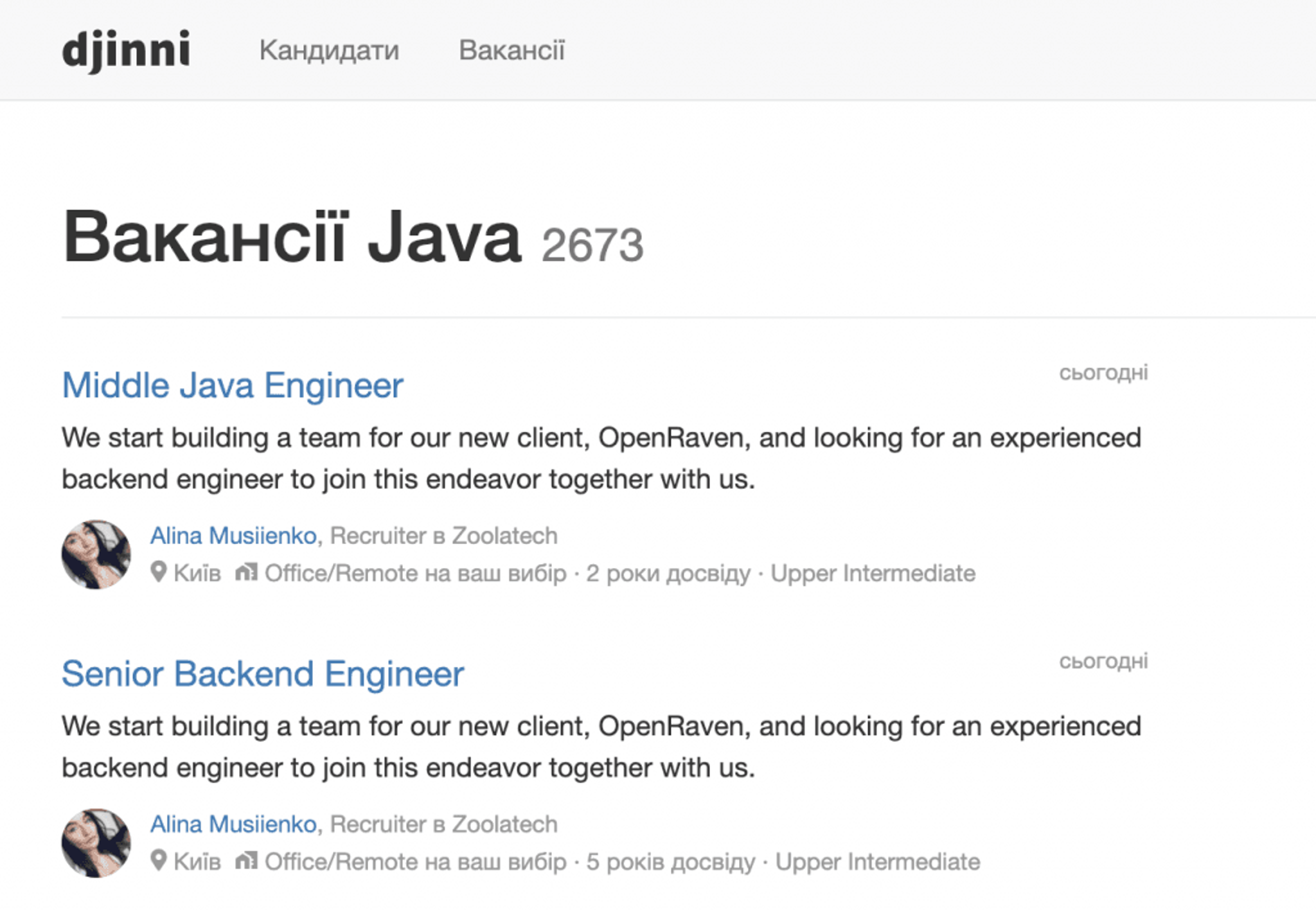Click the 2 роки досвіду text

668,573
